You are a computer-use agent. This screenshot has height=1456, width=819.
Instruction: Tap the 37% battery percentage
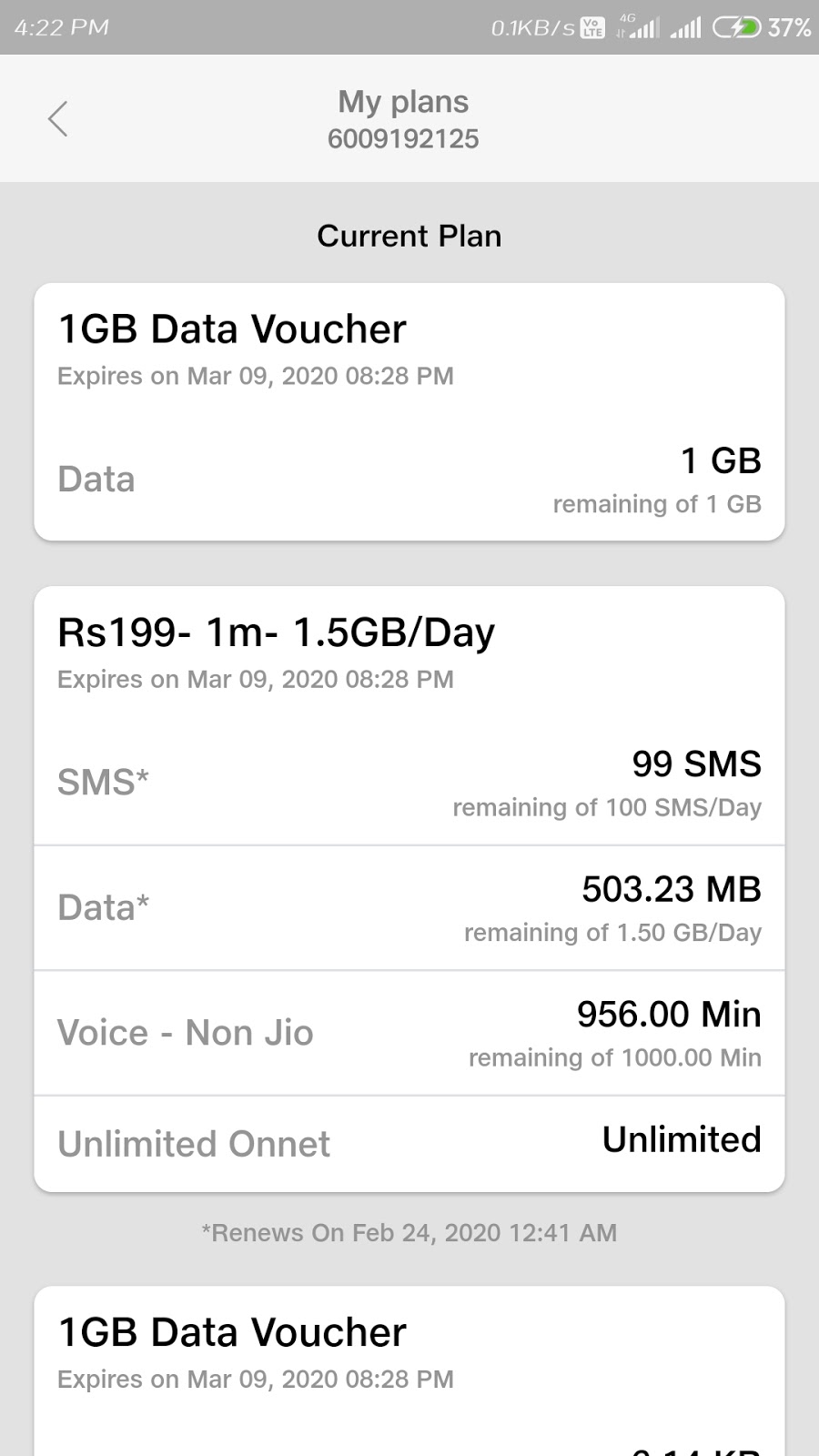tap(788, 28)
